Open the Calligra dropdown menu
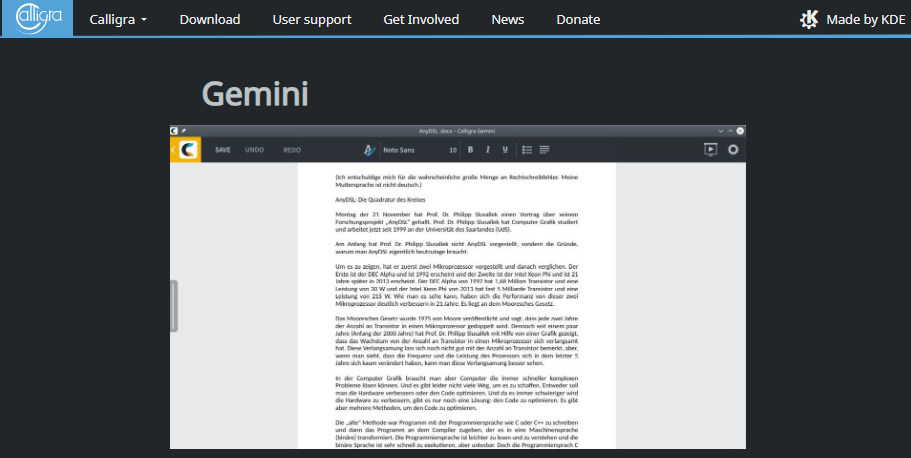The height and width of the screenshot is (458, 911). point(118,20)
